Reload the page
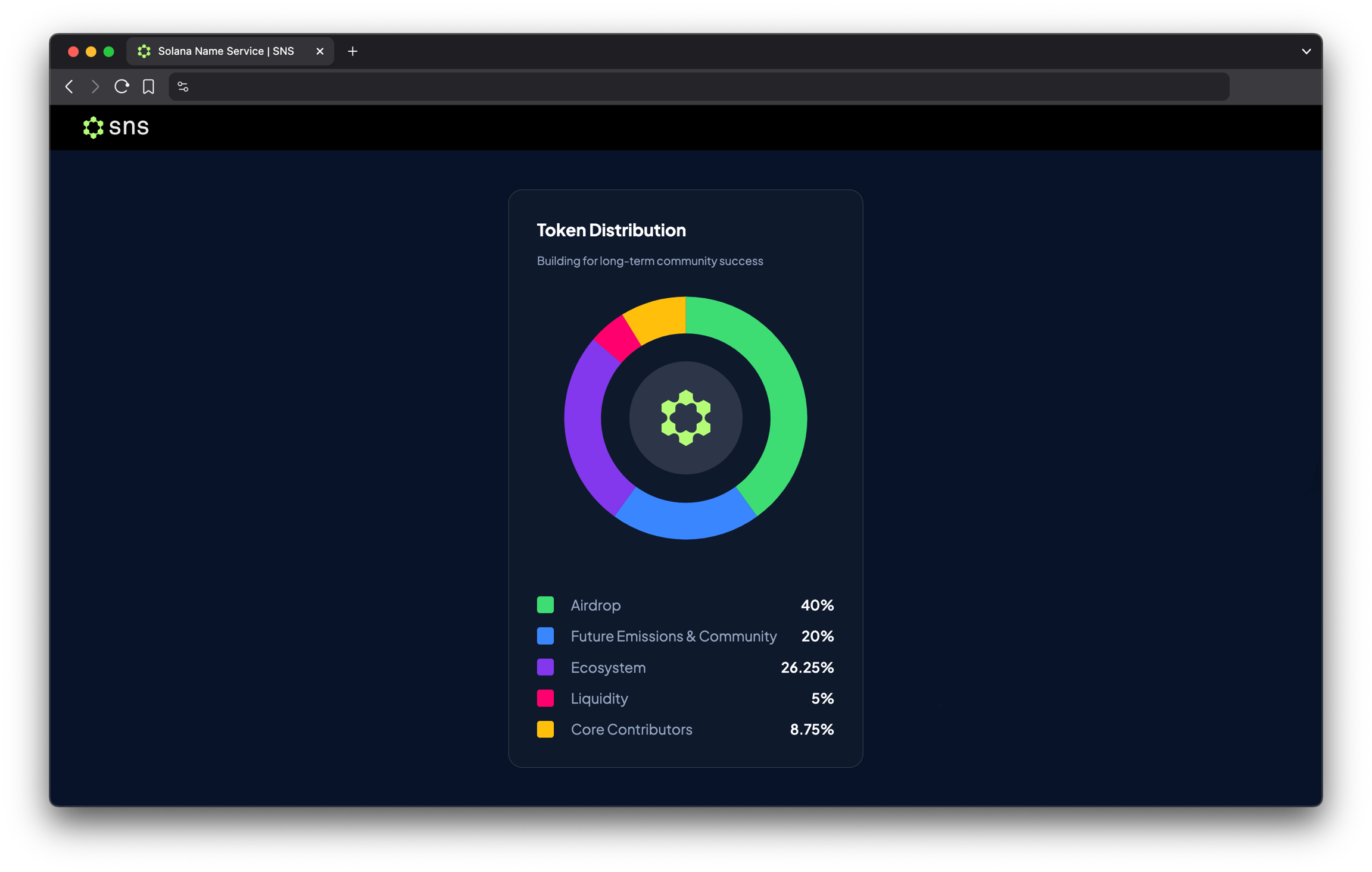The width and height of the screenshot is (1372, 872). pos(121,87)
